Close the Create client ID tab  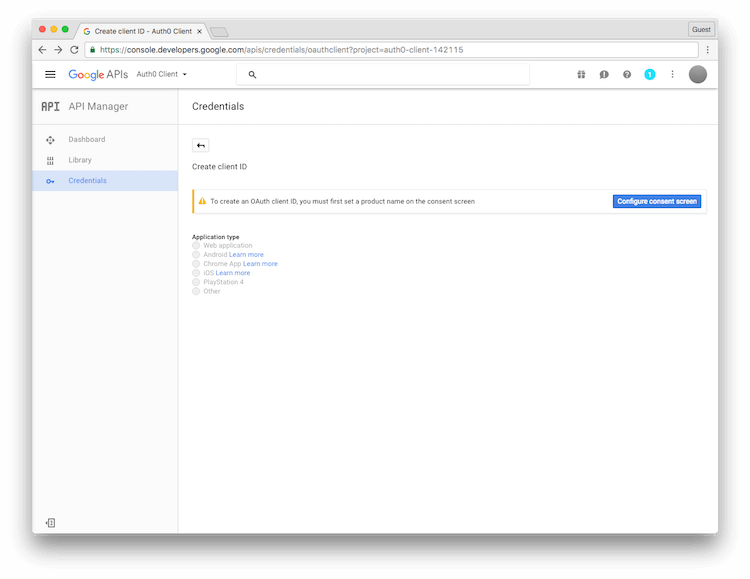(x=199, y=32)
